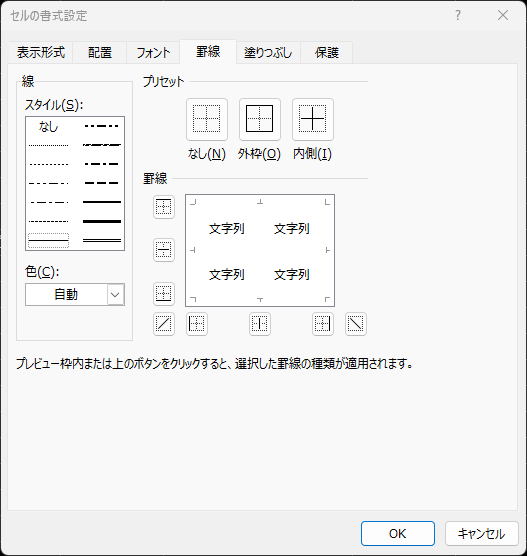This screenshot has height=556, width=527.
Task: Select the thin dash-dot-dot line style
Action: pyautogui.click(x=48, y=183)
